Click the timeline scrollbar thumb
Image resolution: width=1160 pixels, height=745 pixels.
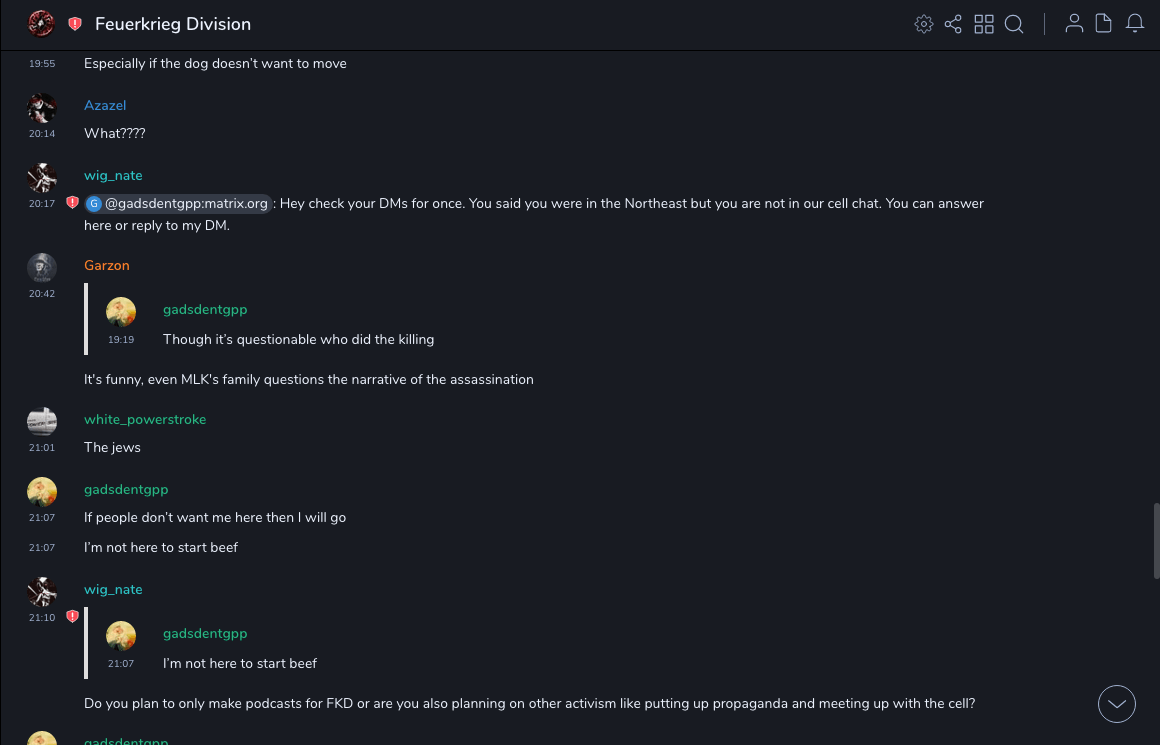pos(1156,540)
